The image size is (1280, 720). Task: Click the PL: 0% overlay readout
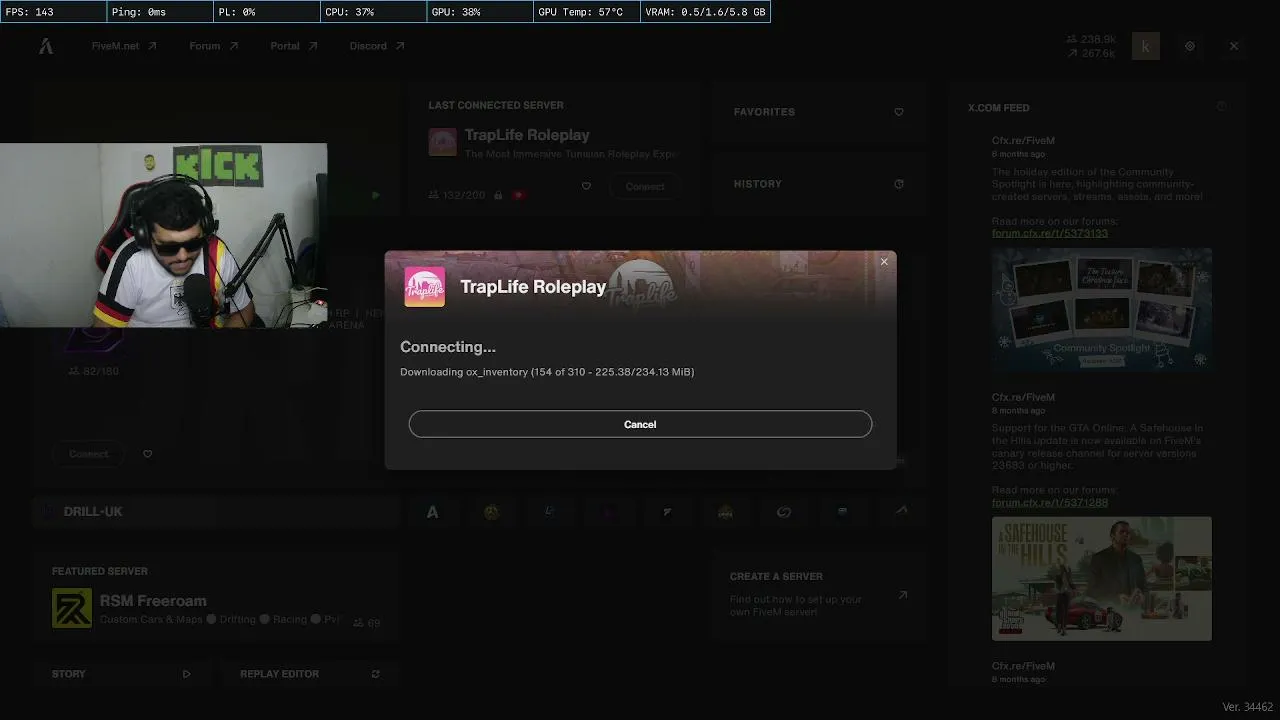coord(266,12)
